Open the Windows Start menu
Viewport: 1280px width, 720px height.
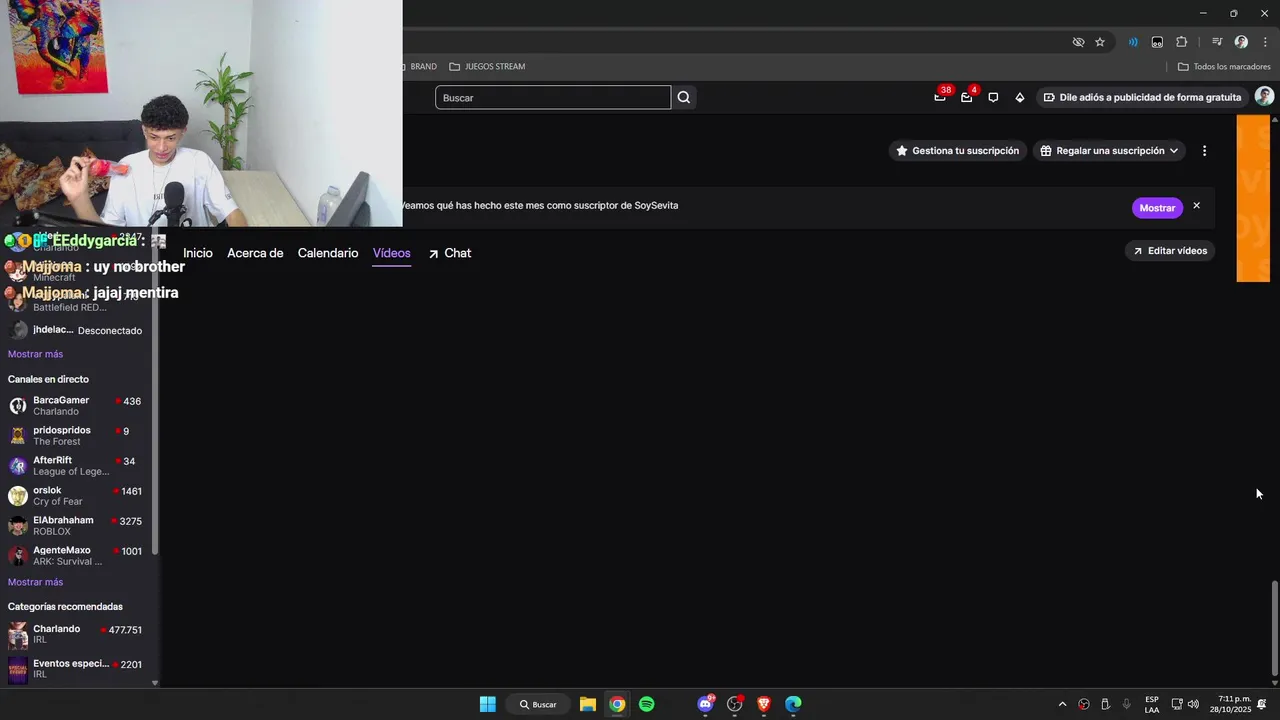coord(487,704)
